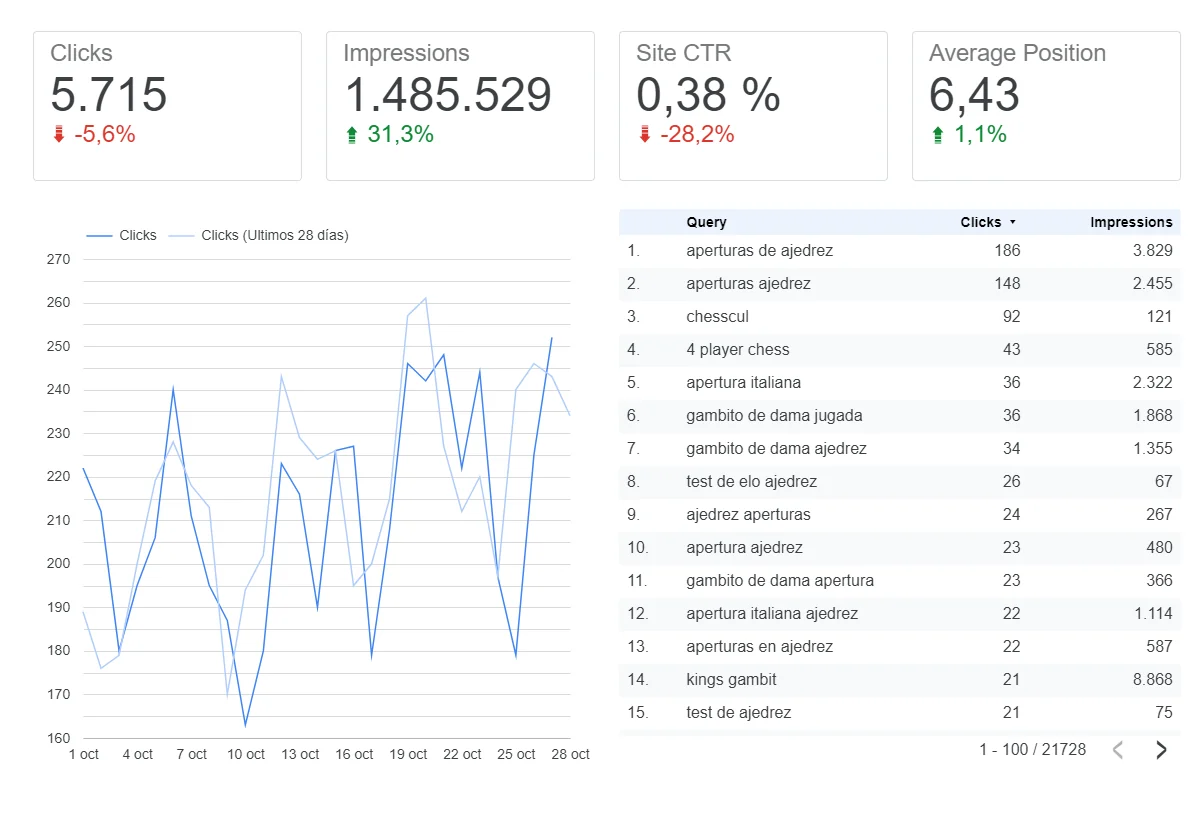Click the 0,38 % site CTR value

[x=708, y=95]
